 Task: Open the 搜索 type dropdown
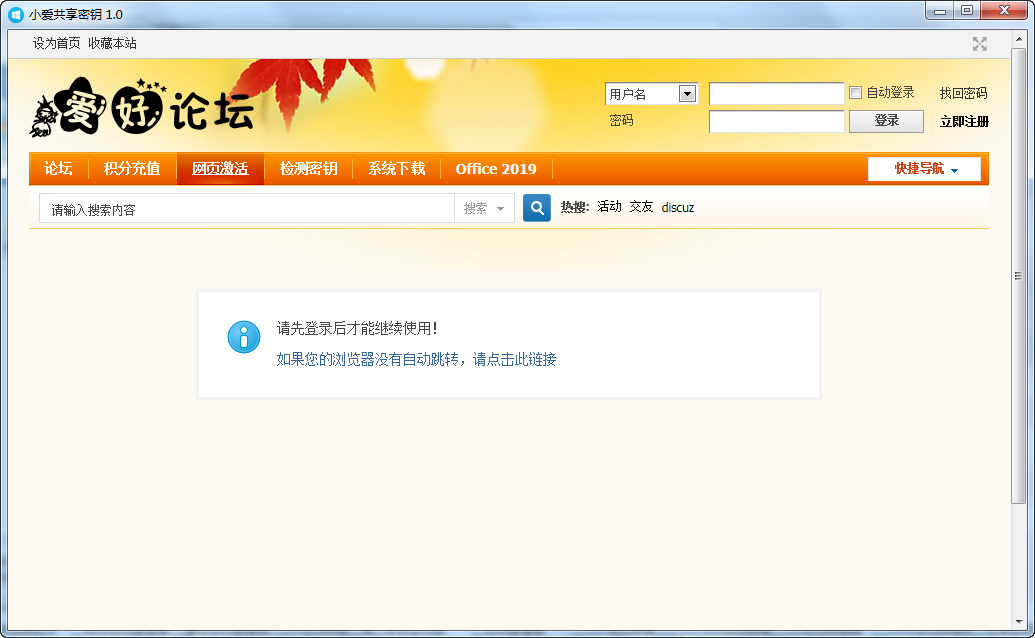(x=484, y=208)
